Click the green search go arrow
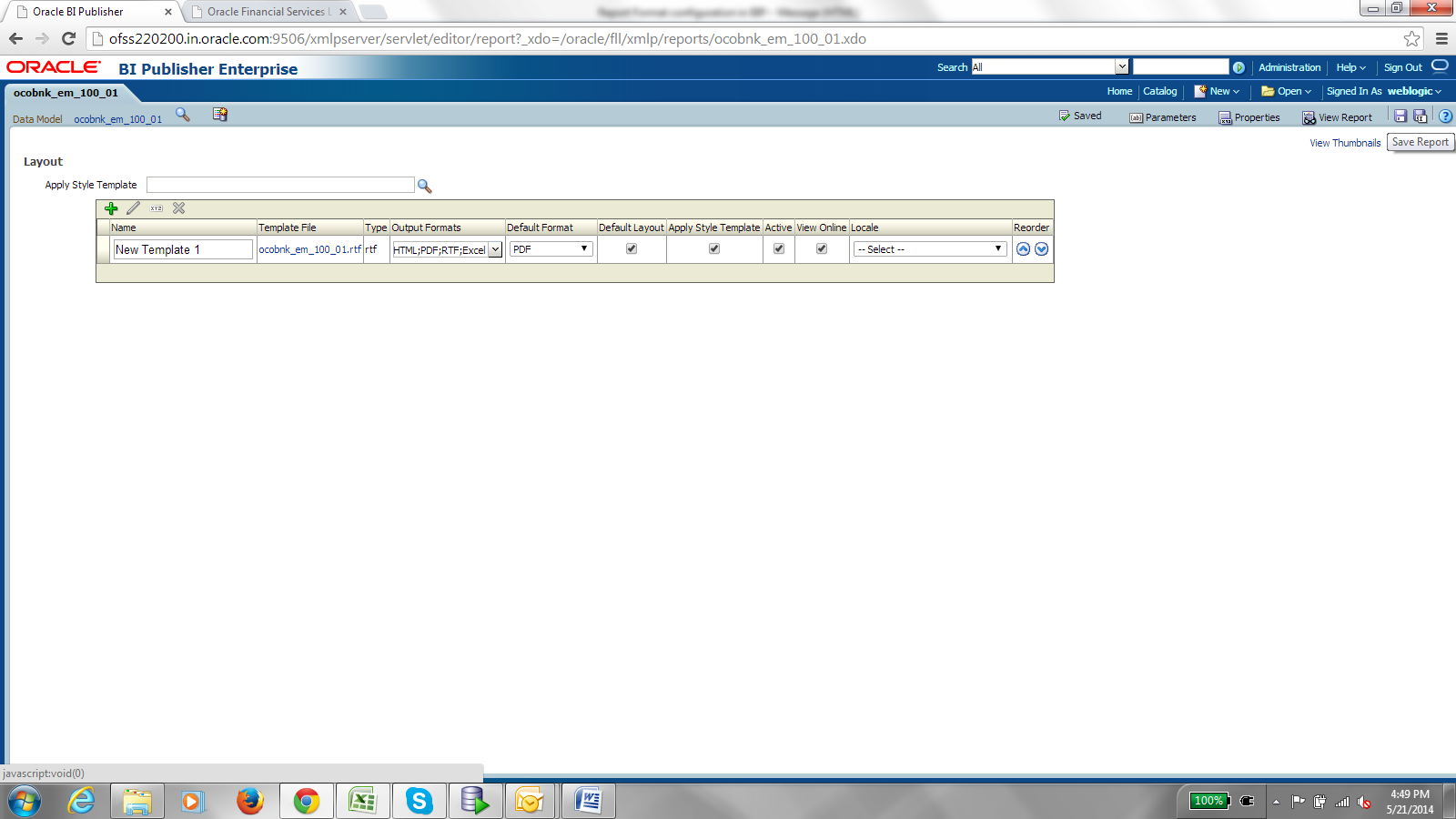 (1239, 67)
